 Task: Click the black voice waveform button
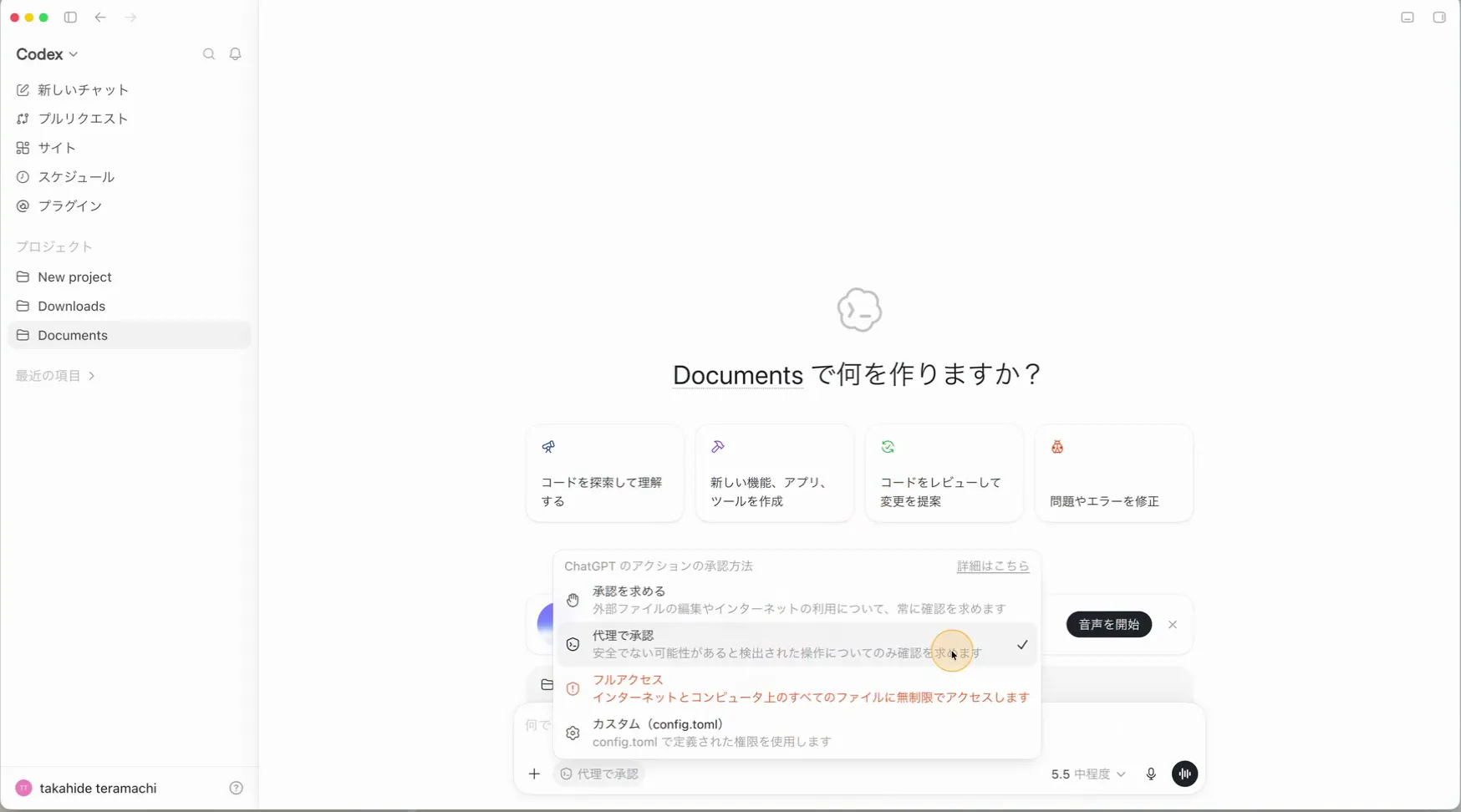pyautogui.click(x=1184, y=774)
